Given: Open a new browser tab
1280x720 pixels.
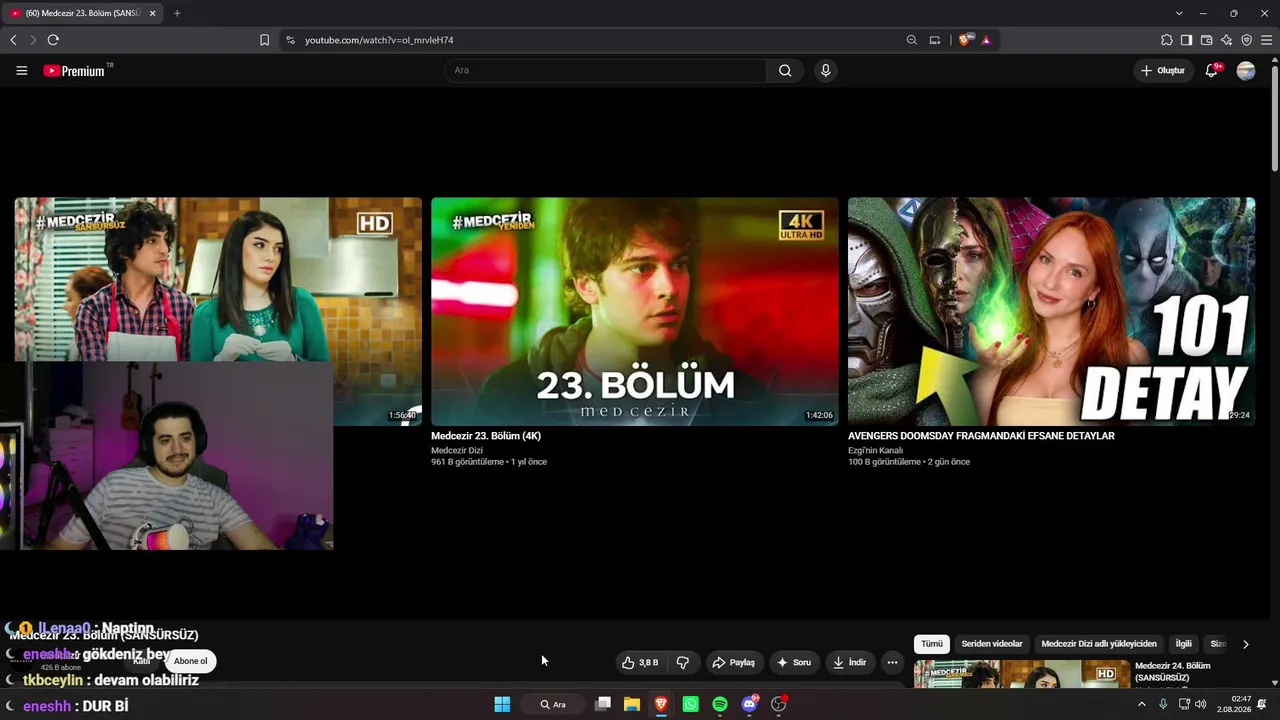Looking at the screenshot, I should (177, 13).
